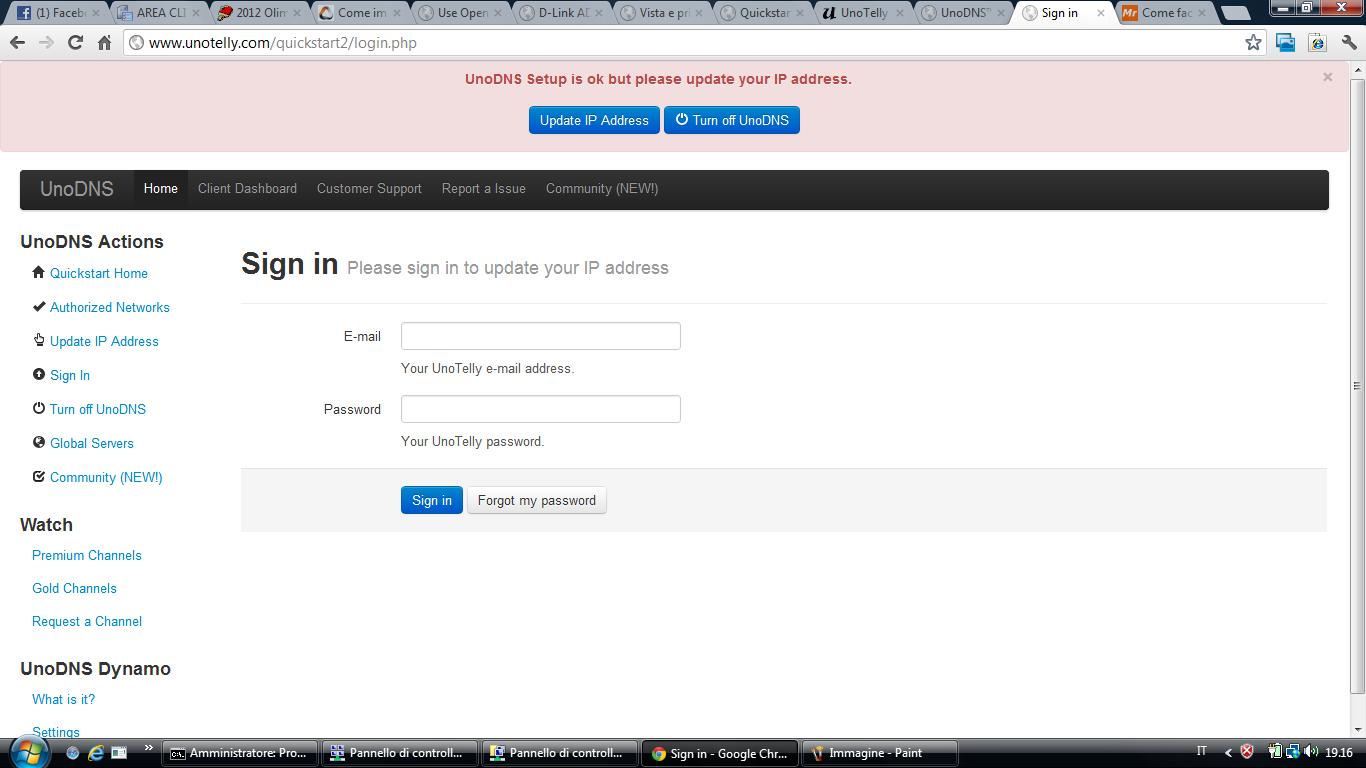
Task: Open Chrome wrench settings menu
Action: (x=1349, y=43)
